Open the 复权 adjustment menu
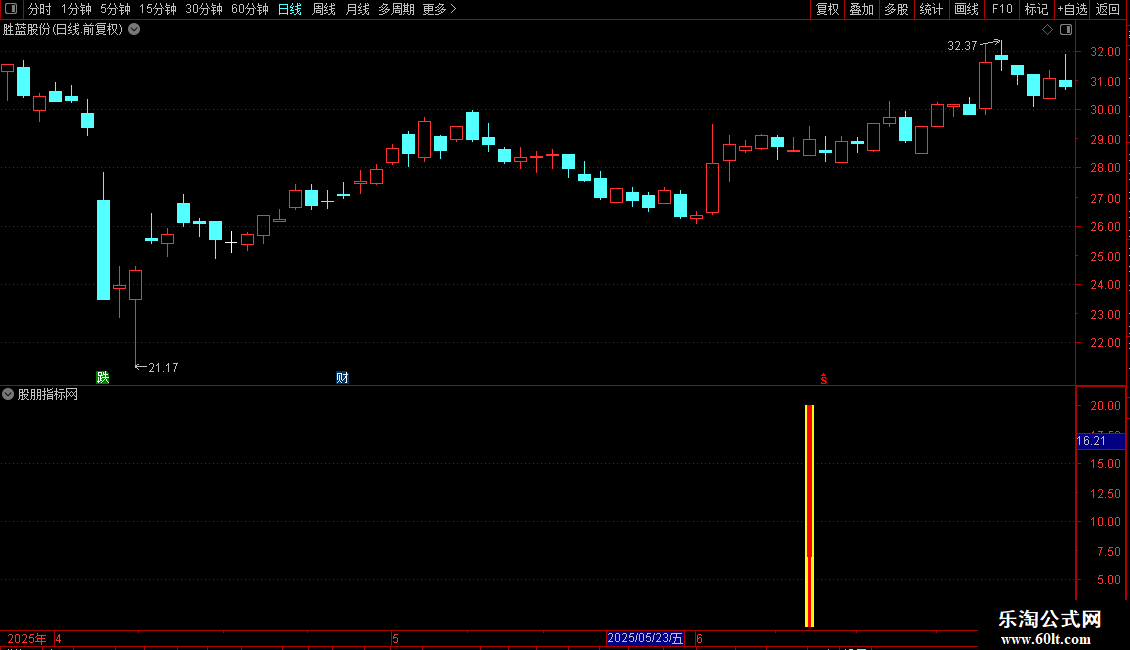This screenshot has height=650, width=1130. point(827,9)
